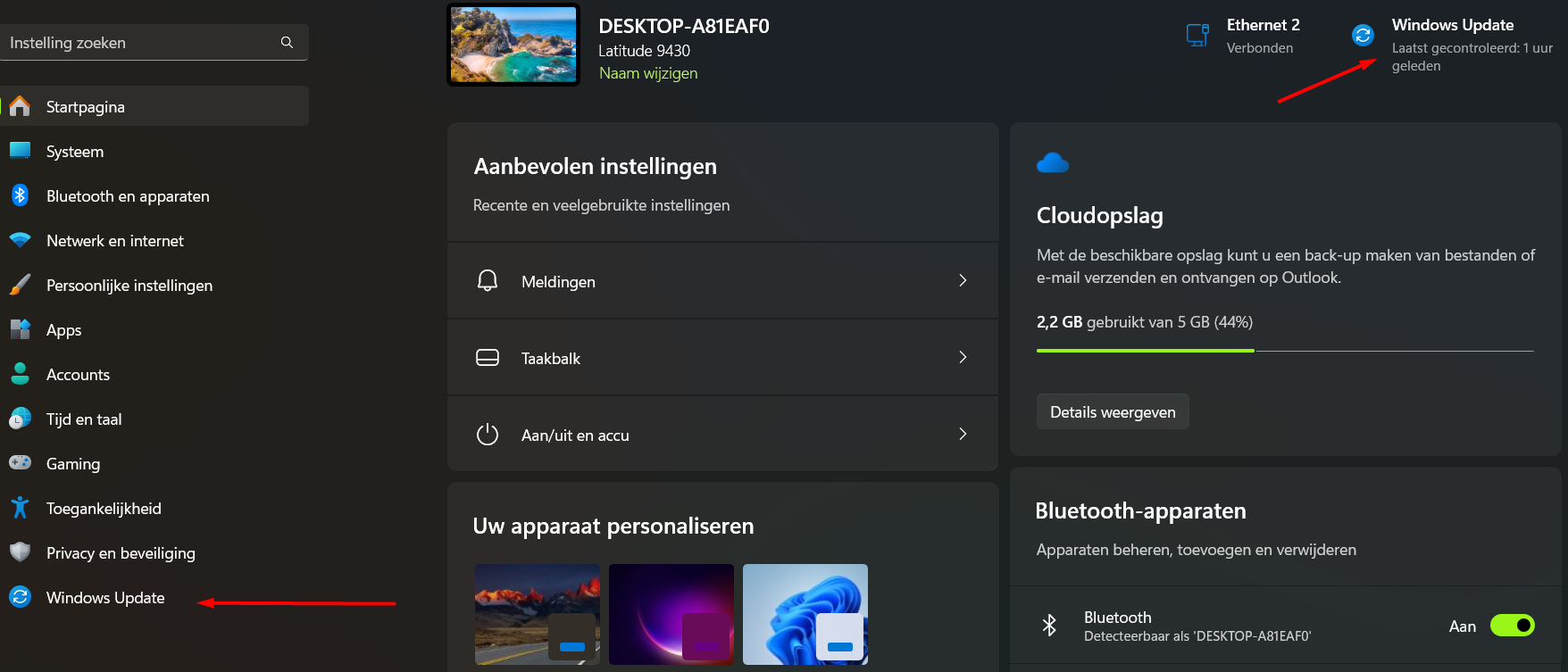
Task: Select the mountain landscape theme thumbnail
Action: pos(537,614)
